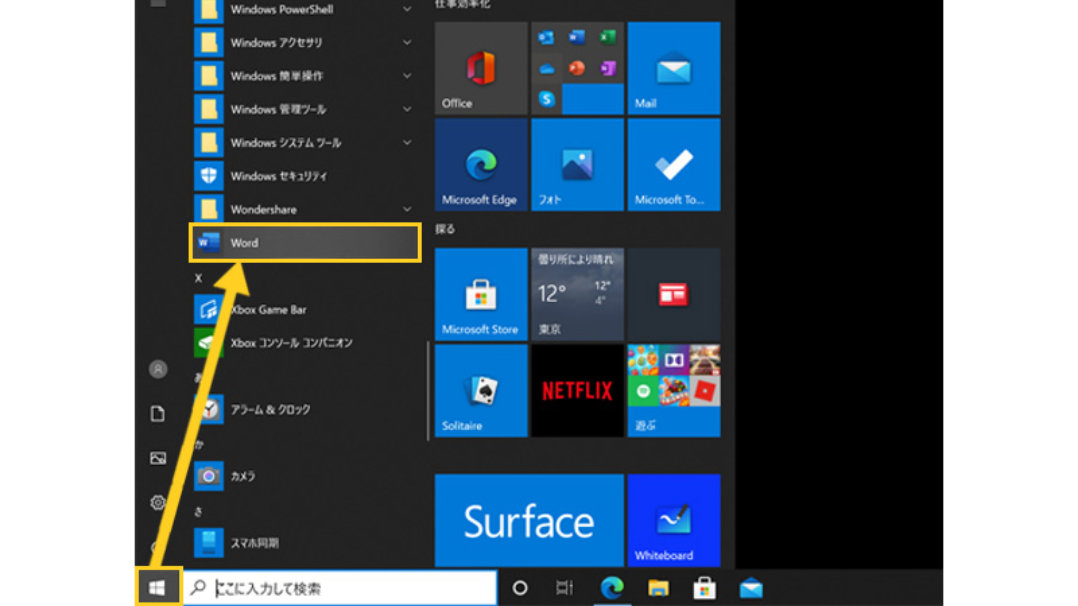Open Pictures from the Start sidebar

(158, 458)
